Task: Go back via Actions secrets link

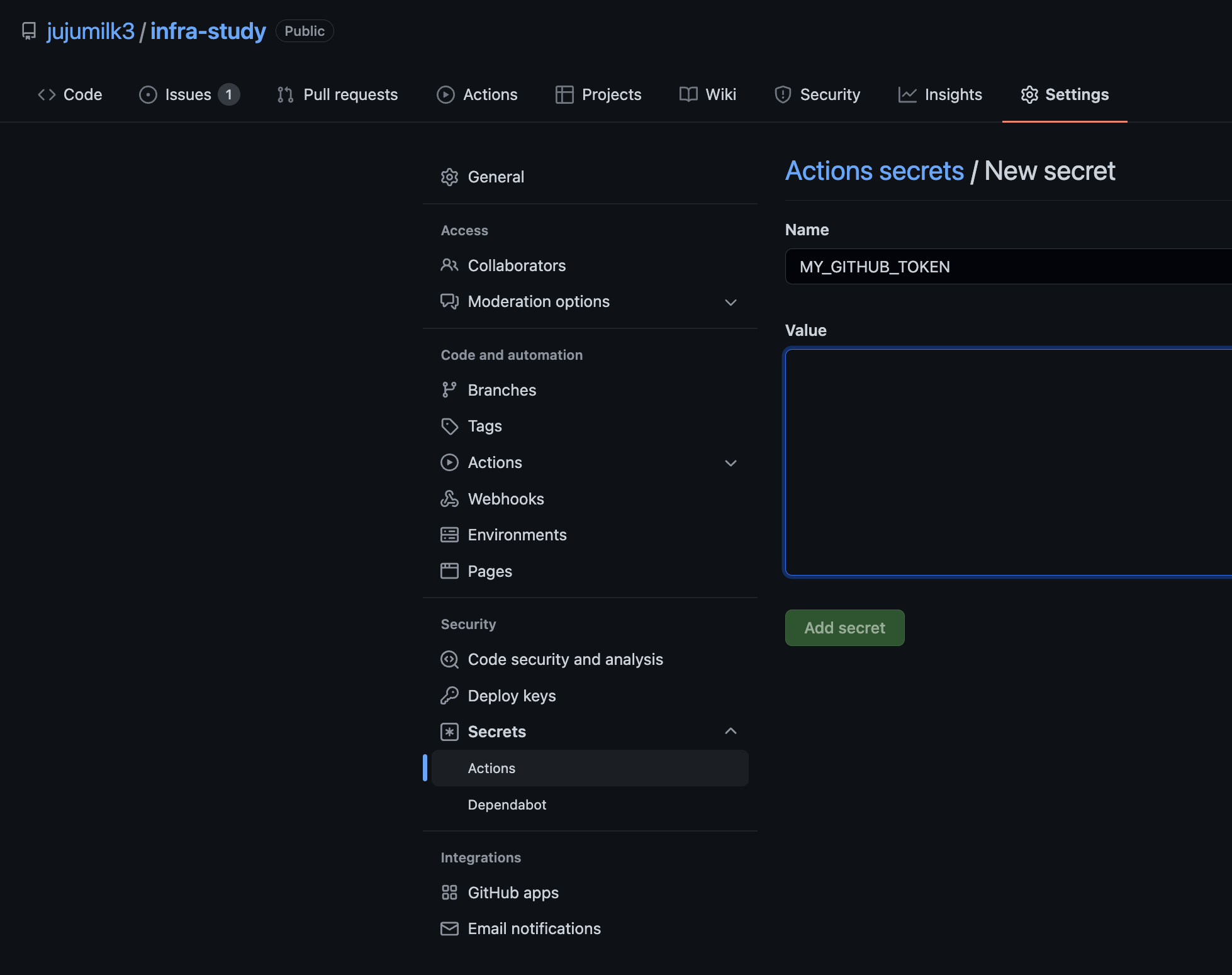Action: coord(874,171)
